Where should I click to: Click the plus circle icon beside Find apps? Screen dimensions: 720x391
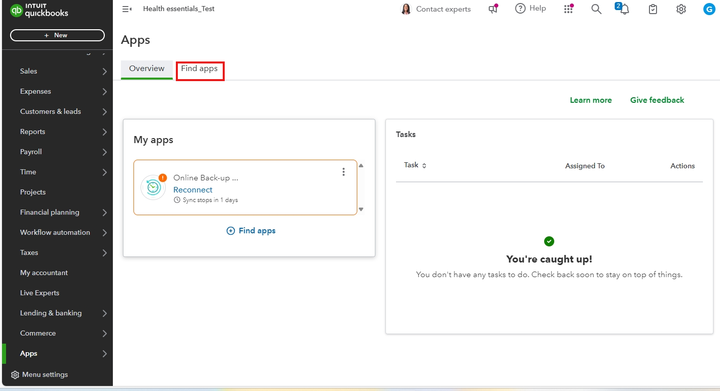[231, 231]
